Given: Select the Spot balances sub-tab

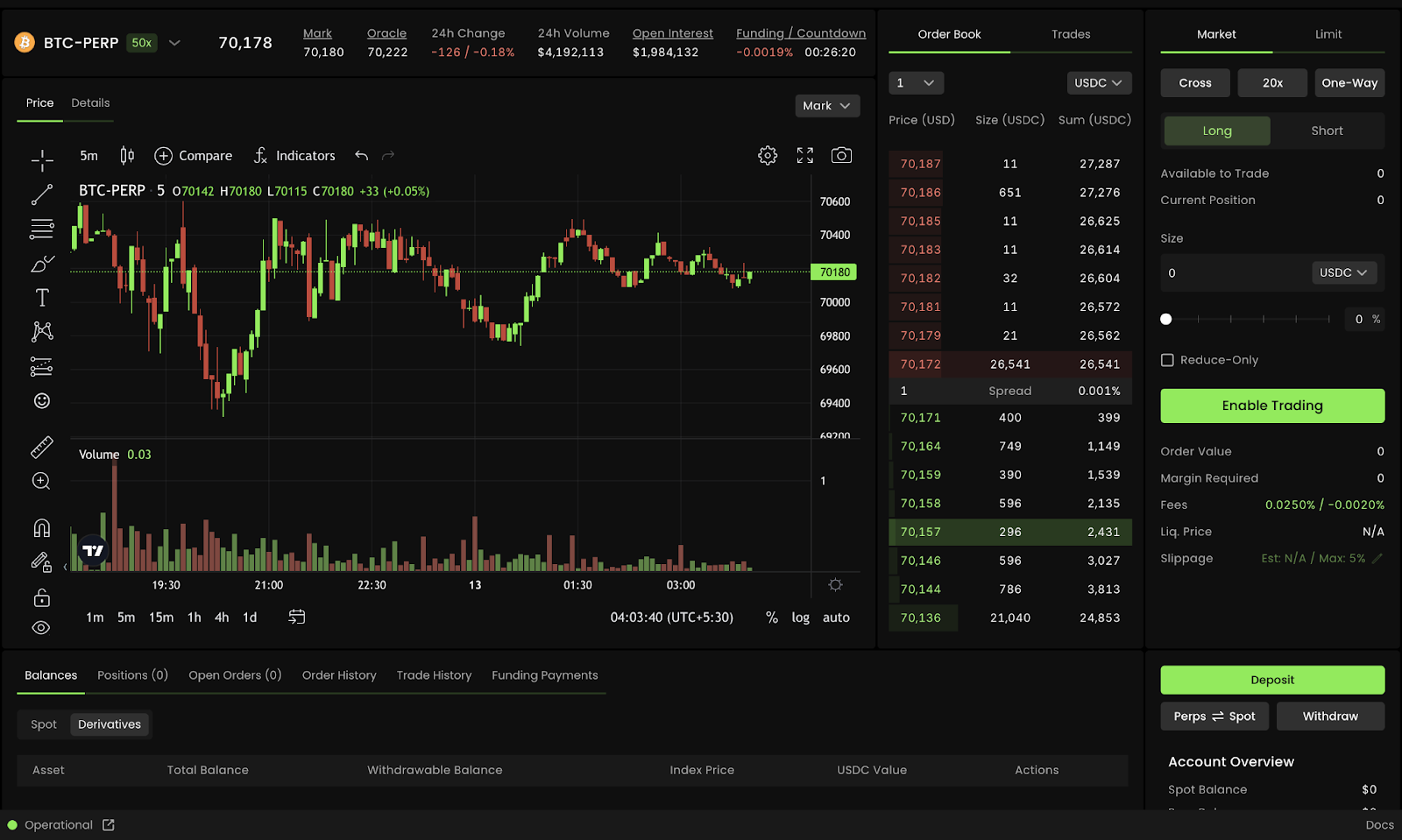Looking at the screenshot, I should click(x=44, y=724).
